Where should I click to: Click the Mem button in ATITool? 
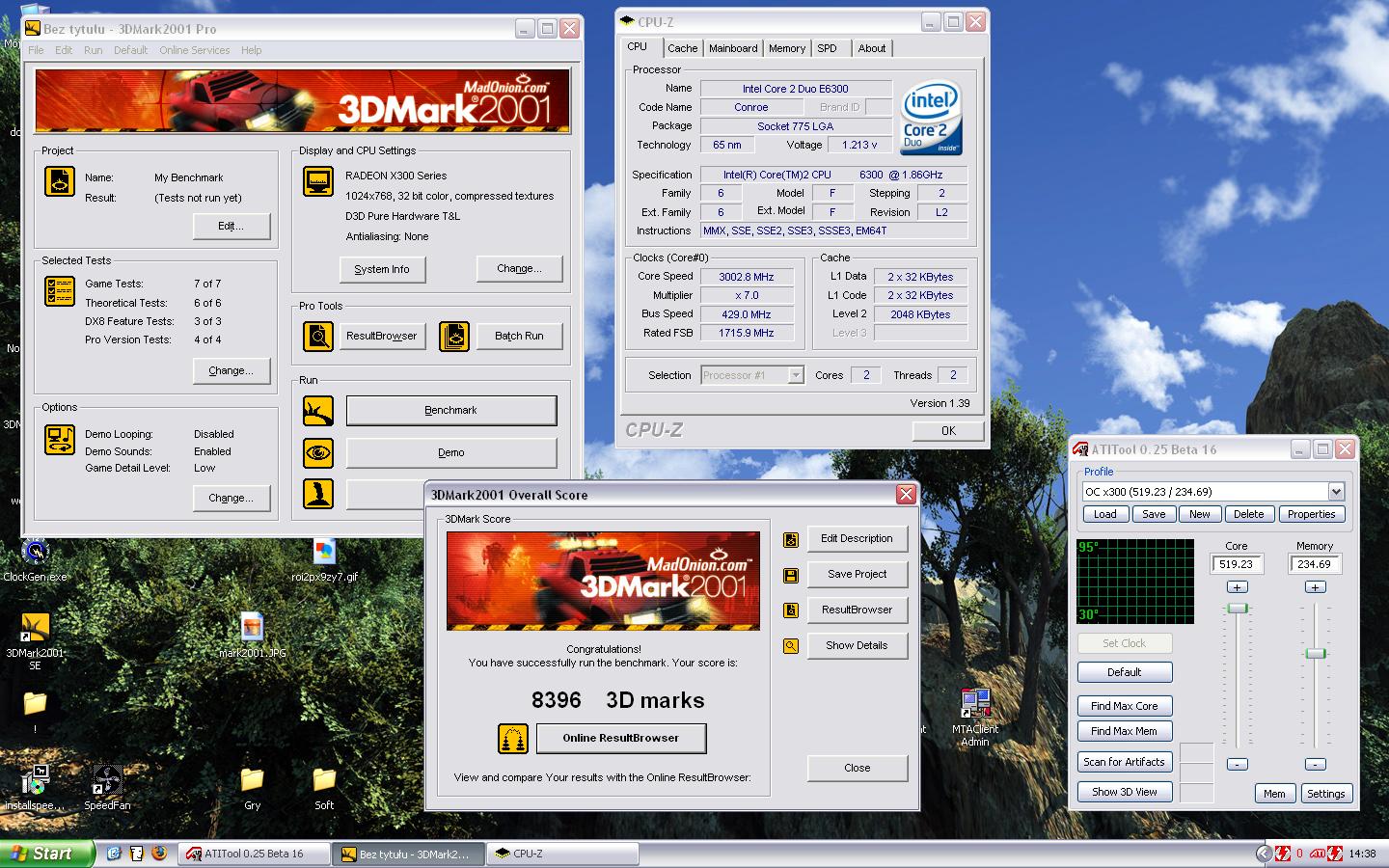pos(1274,794)
